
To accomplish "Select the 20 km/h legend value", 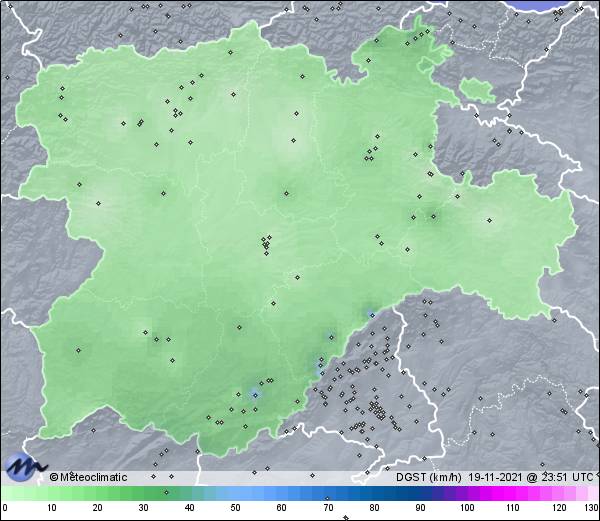I will point(97,509).
